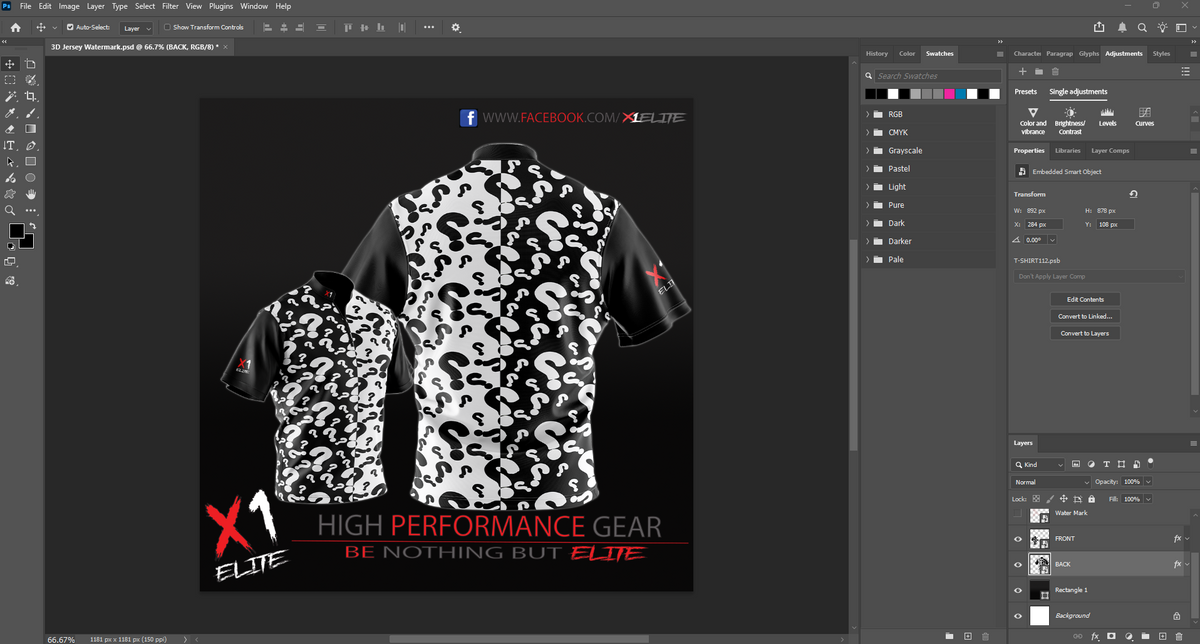Open layer style fx menu at bottom
Viewport: 1200px width, 644px height.
click(1093, 636)
